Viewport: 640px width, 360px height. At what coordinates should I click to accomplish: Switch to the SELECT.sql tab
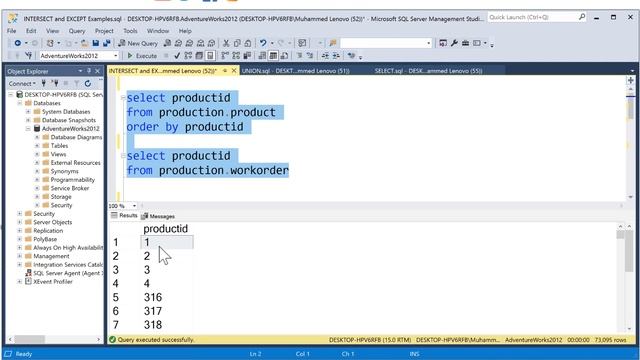click(428, 71)
